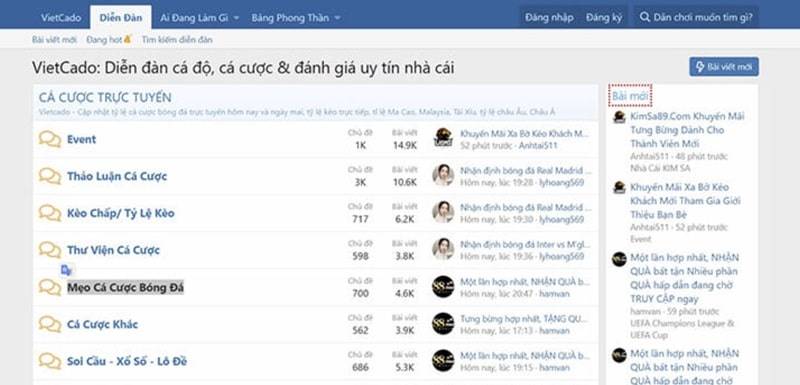Open the Ai Đang Làm Gì menu

pos(194,17)
